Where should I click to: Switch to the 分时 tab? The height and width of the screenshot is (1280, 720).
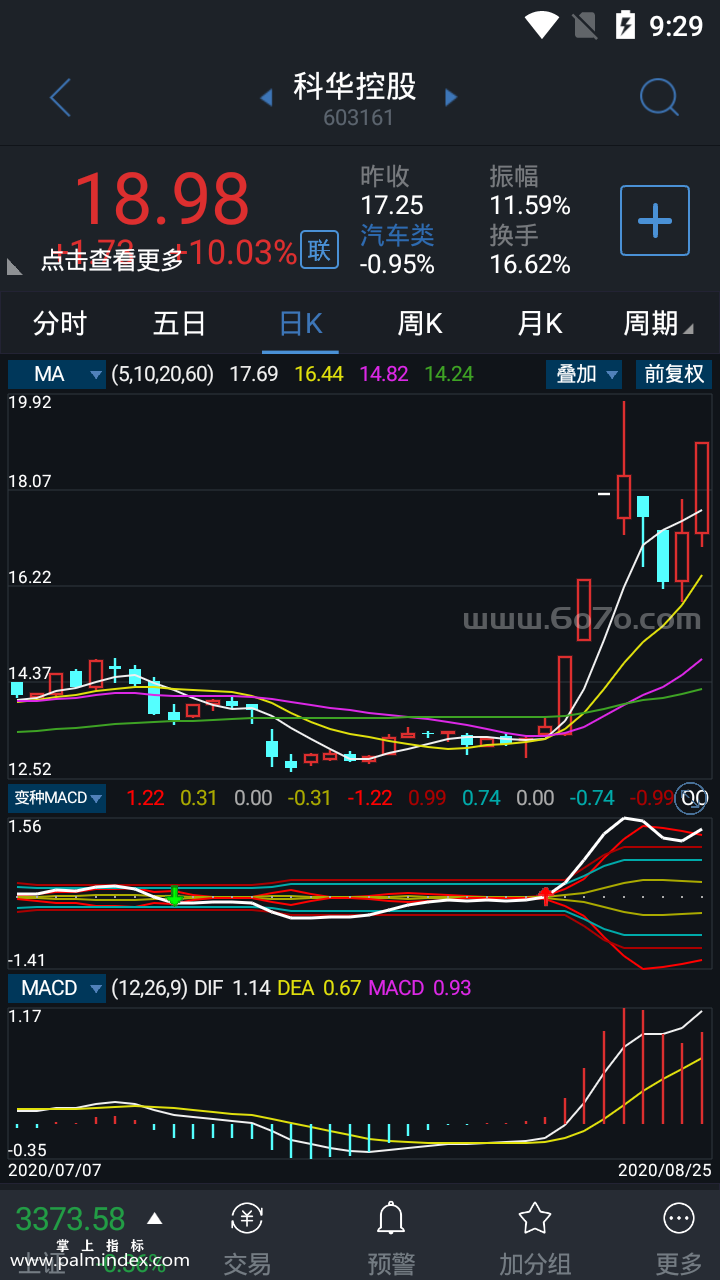point(60,323)
